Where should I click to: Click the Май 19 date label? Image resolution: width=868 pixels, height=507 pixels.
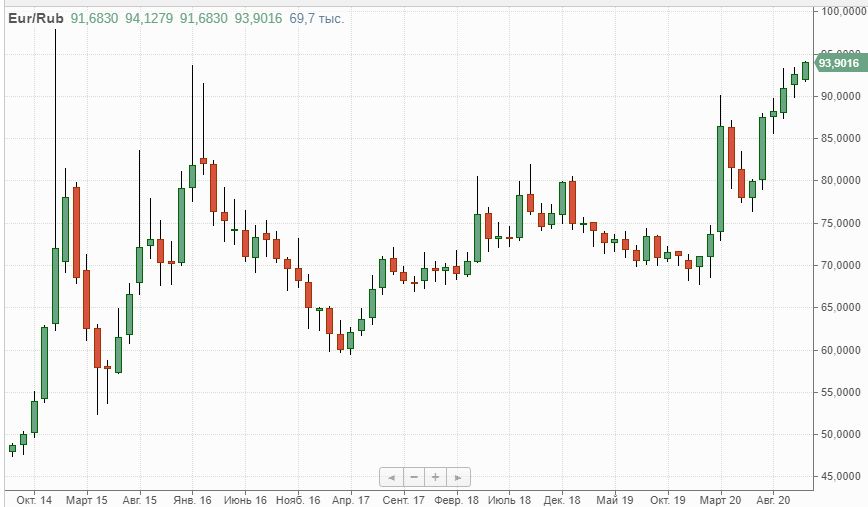[x=614, y=500]
